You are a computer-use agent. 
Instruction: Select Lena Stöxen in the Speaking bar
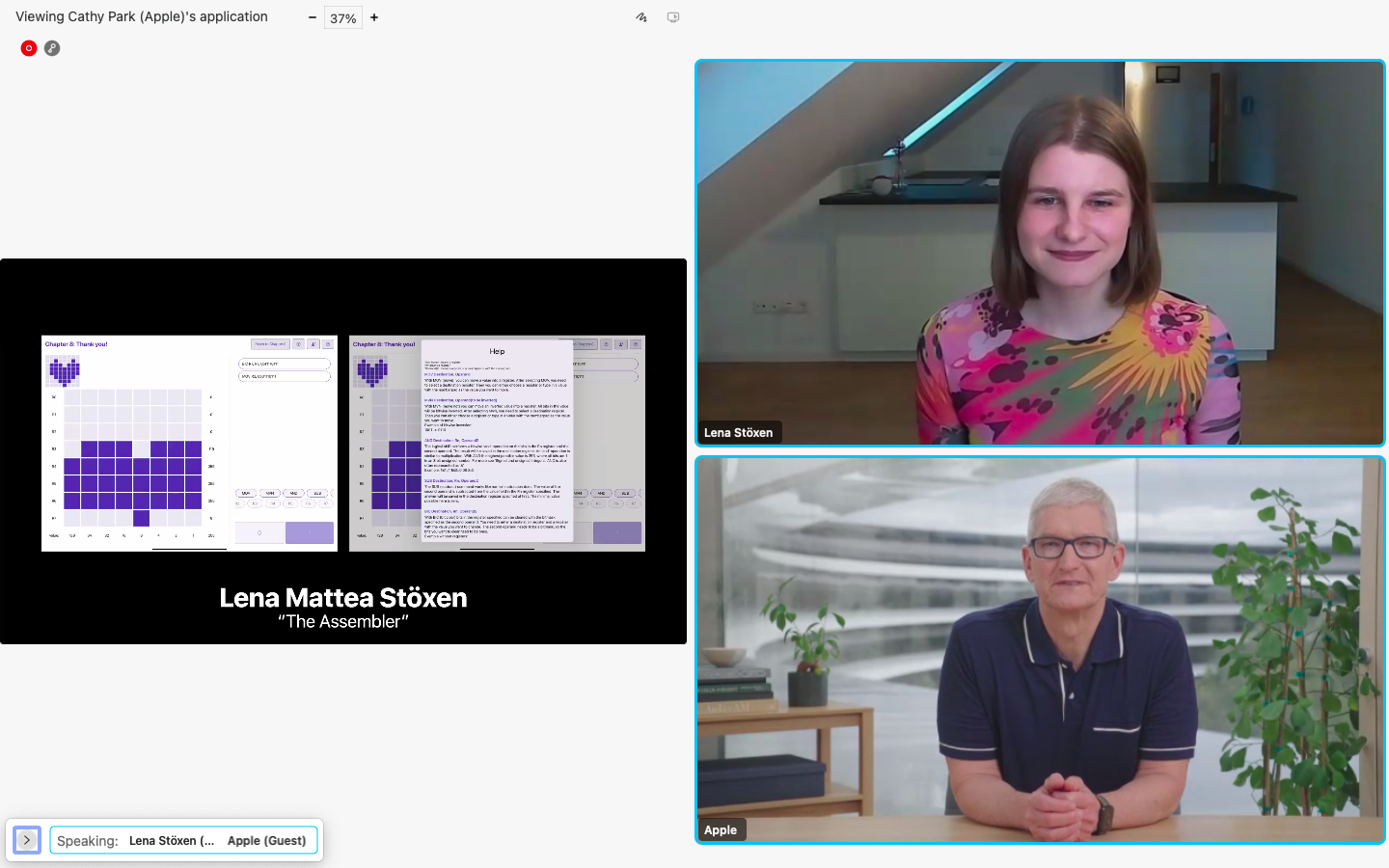[172, 841]
